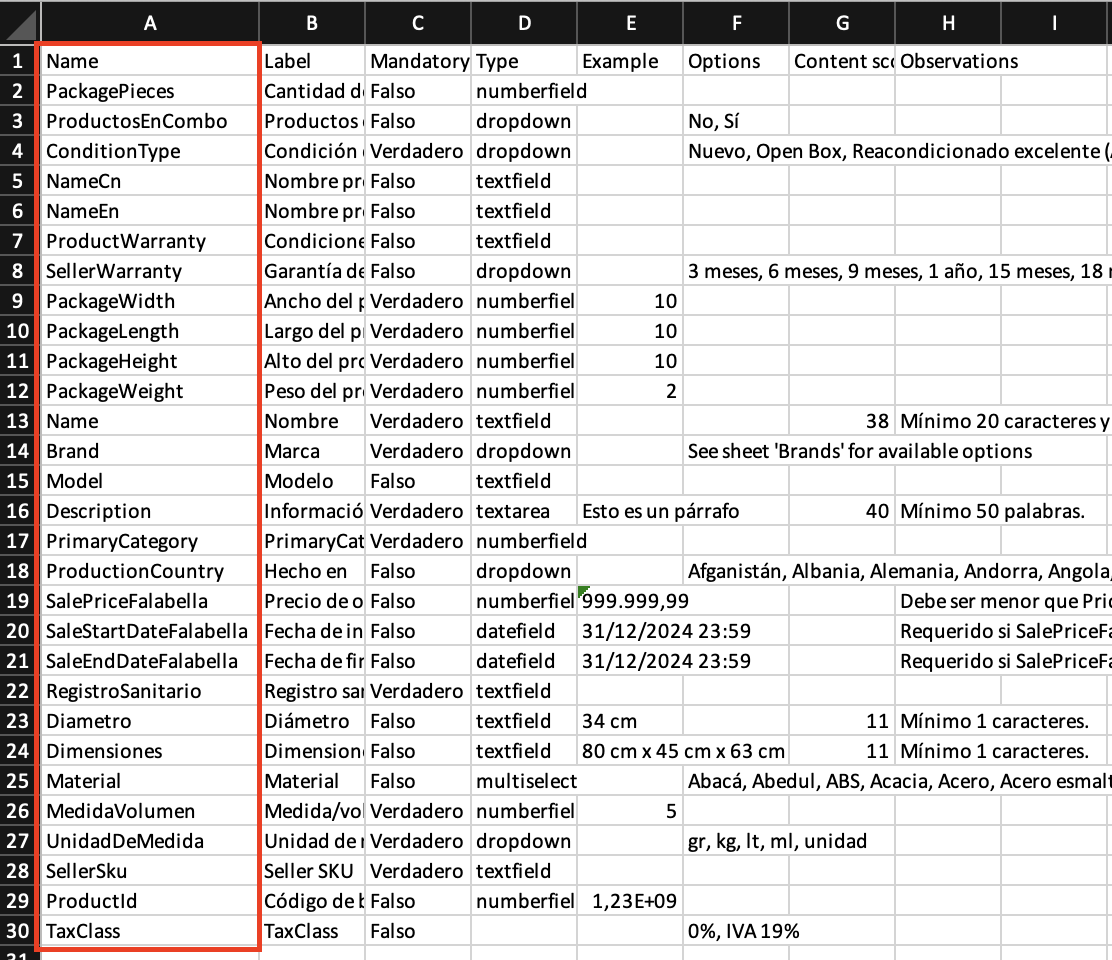This screenshot has width=1112, height=960.
Task: Click the select-all corner triangle
Action: pos(20,23)
